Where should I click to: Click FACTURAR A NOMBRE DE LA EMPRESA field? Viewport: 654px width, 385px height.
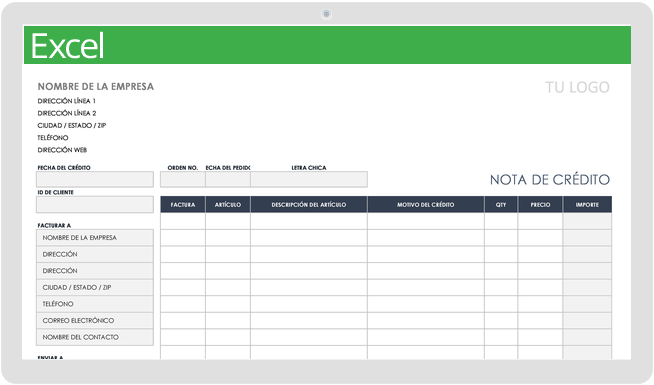tap(95, 238)
